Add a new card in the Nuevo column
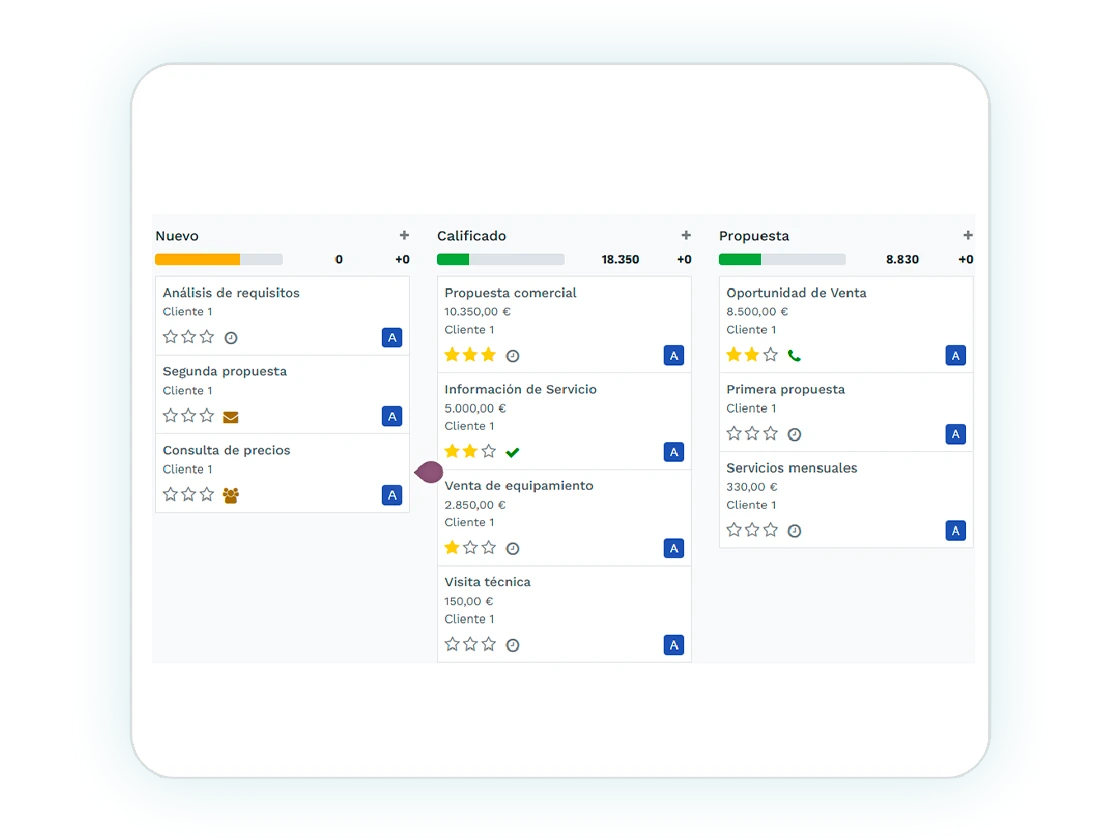Screen dimensions: 1120x840 [x=404, y=236]
